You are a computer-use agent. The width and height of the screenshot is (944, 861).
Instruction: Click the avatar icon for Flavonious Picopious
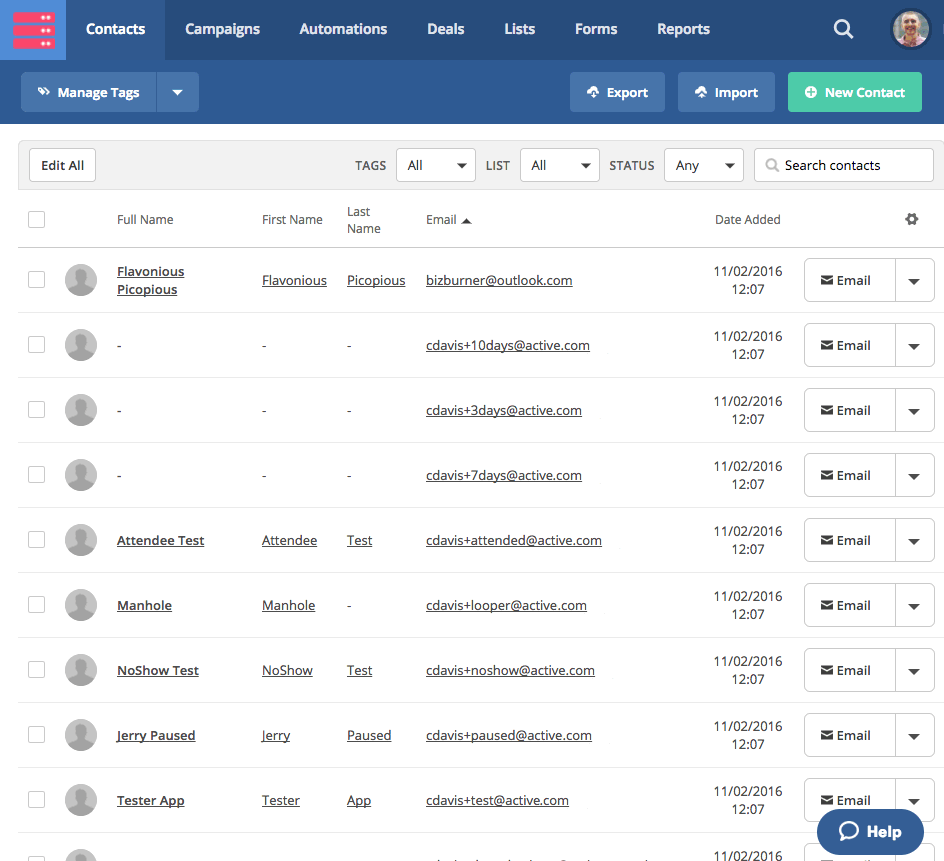coord(81,280)
